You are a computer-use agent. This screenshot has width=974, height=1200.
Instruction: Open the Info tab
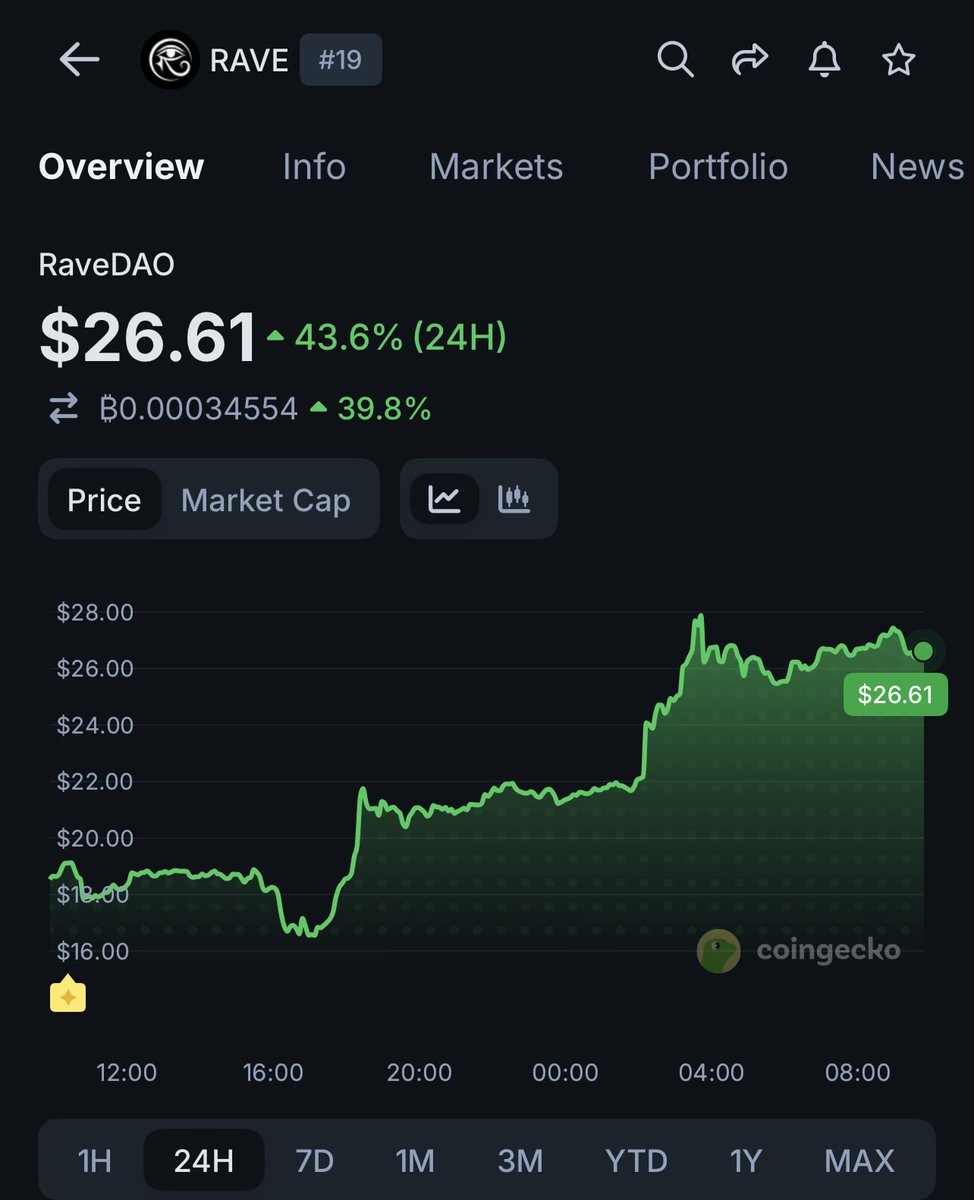314,166
